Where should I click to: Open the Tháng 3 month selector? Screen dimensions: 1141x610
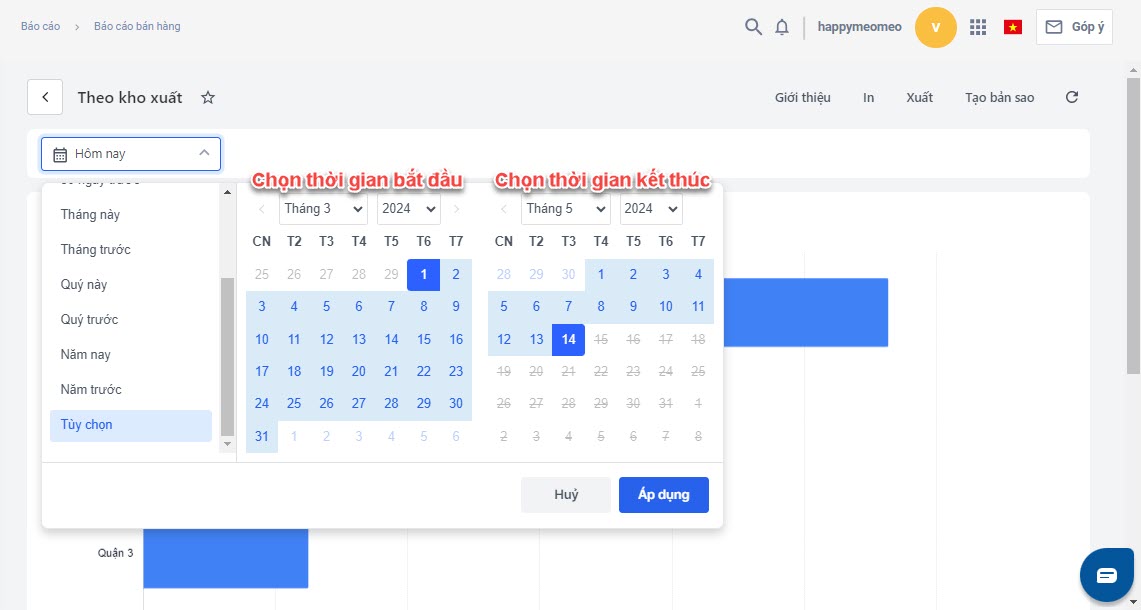coord(323,209)
